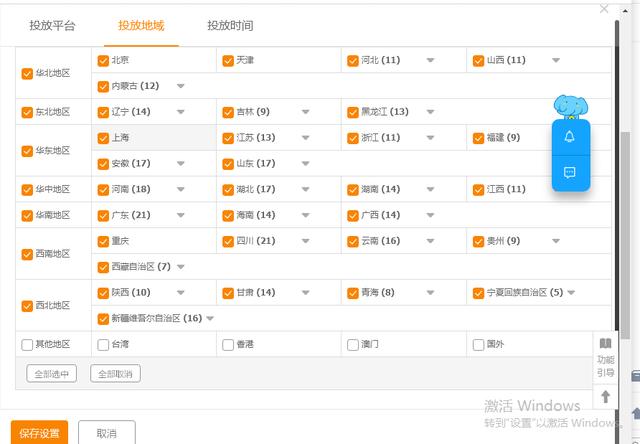Viewport: 640px width, 444px height.
Task: Open the chat message icon in blue widget
Action: coord(570,172)
